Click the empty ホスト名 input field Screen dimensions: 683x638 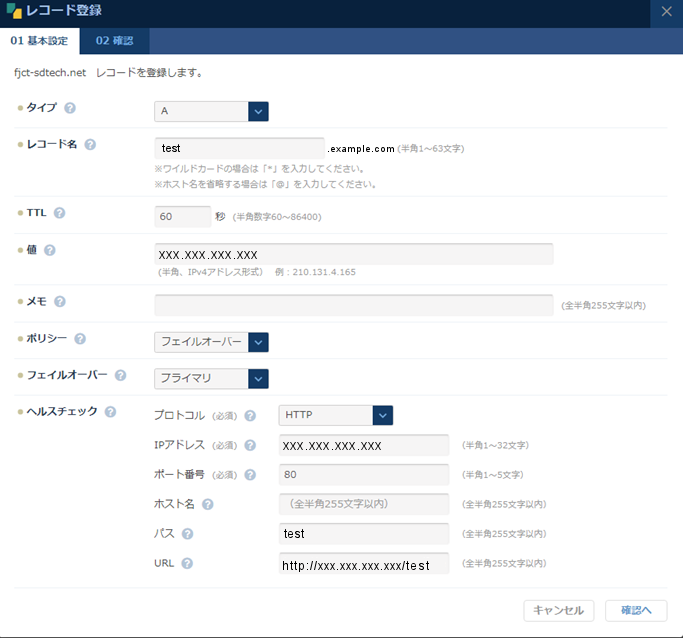tap(364, 504)
